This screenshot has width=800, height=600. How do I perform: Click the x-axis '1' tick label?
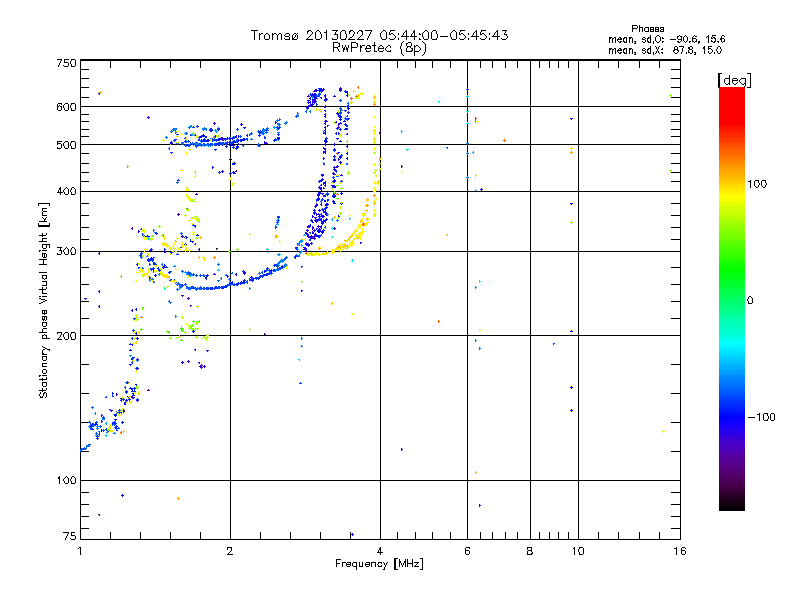pos(80,551)
